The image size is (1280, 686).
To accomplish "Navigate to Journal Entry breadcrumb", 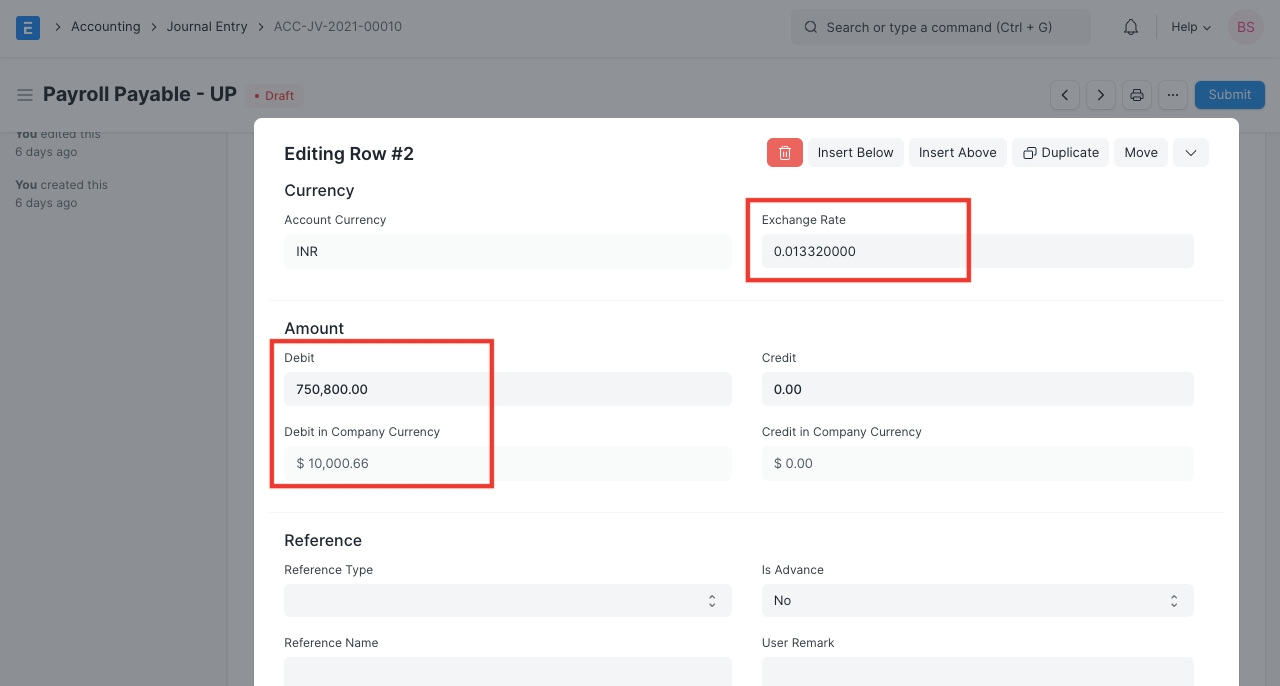I will click(x=207, y=27).
